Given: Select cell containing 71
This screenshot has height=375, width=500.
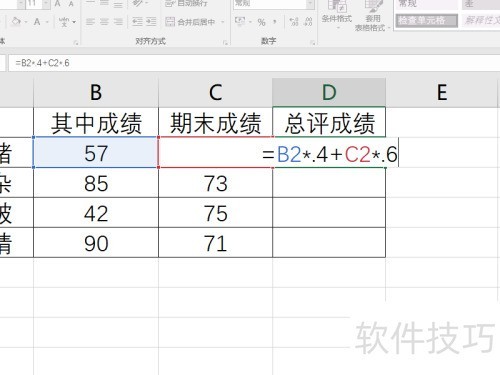Looking at the screenshot, I should tap(215, 243).
